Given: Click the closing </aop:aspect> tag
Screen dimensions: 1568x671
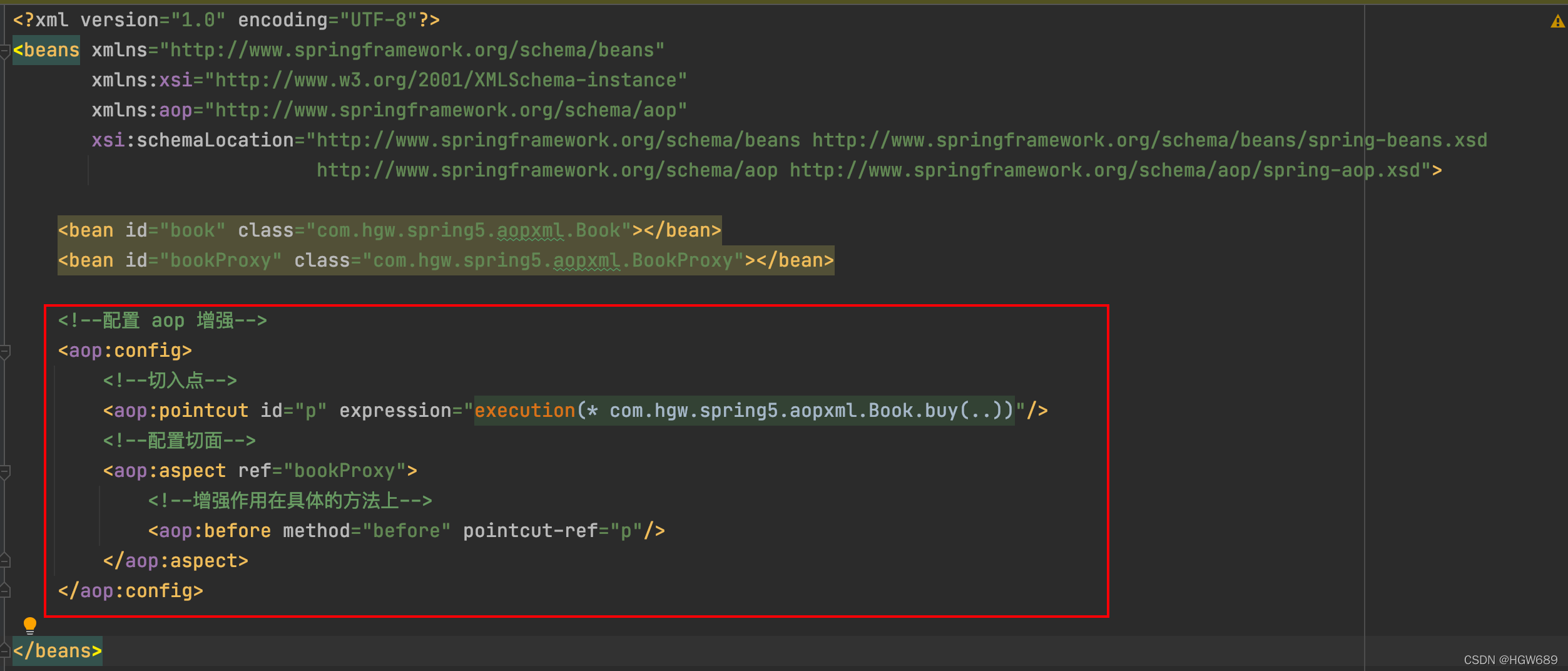Looking at the screenshot, I should click(176, 561).
